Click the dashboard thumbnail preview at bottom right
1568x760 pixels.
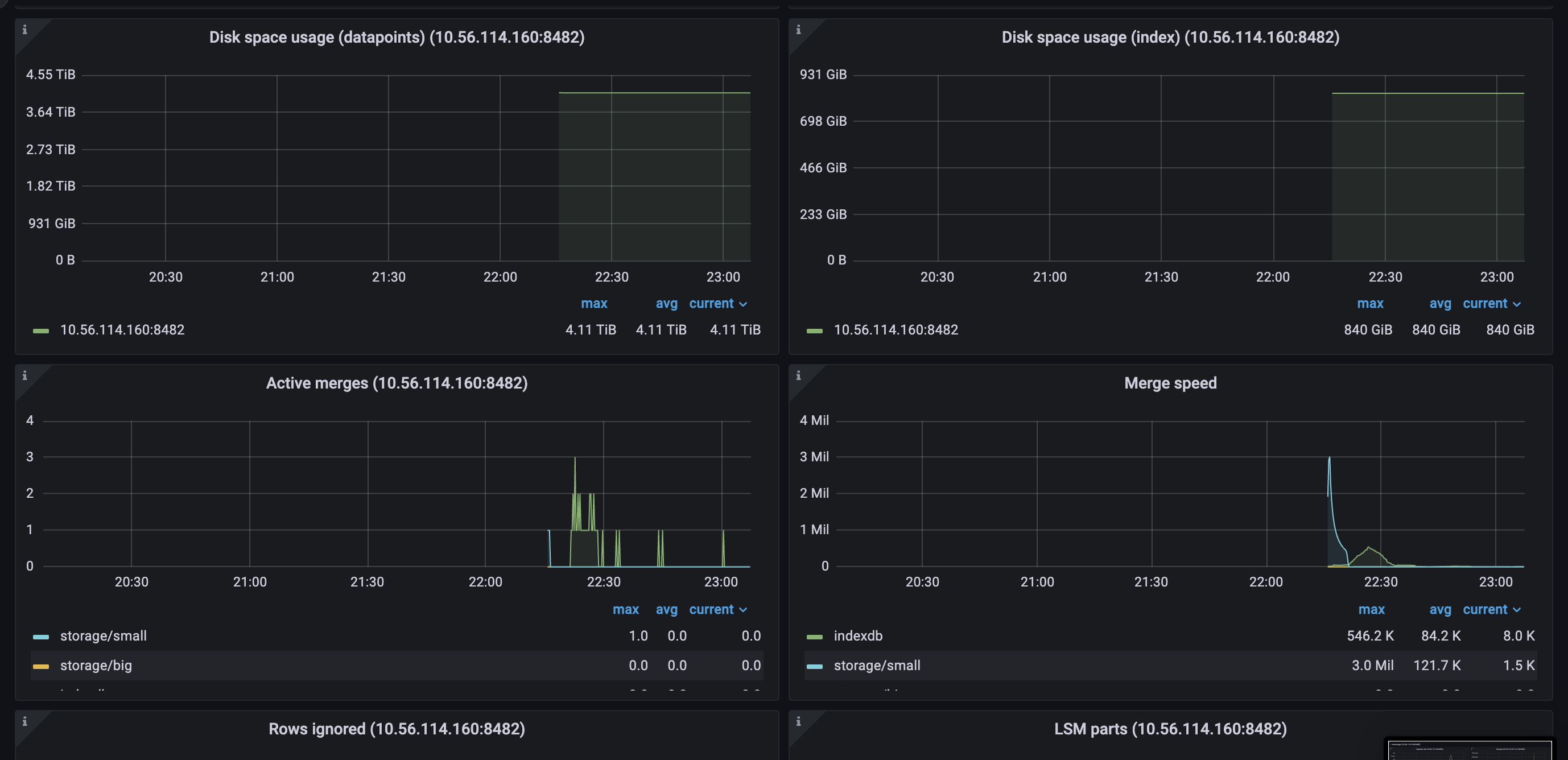(1470, 750)
